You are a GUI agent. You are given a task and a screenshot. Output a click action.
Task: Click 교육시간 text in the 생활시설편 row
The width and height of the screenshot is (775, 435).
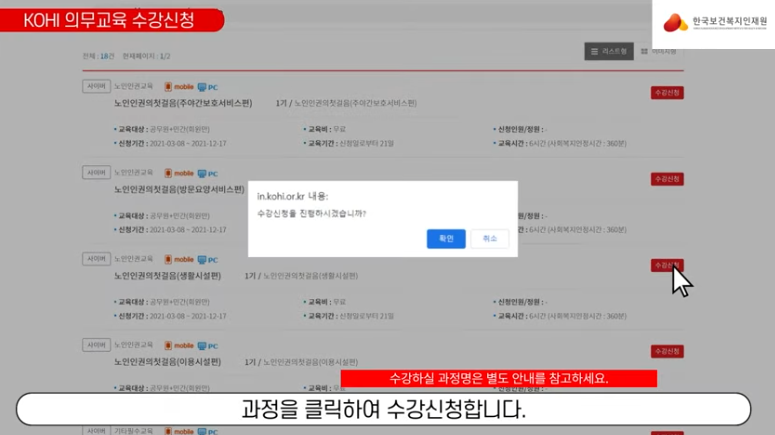tap(560, 316)
